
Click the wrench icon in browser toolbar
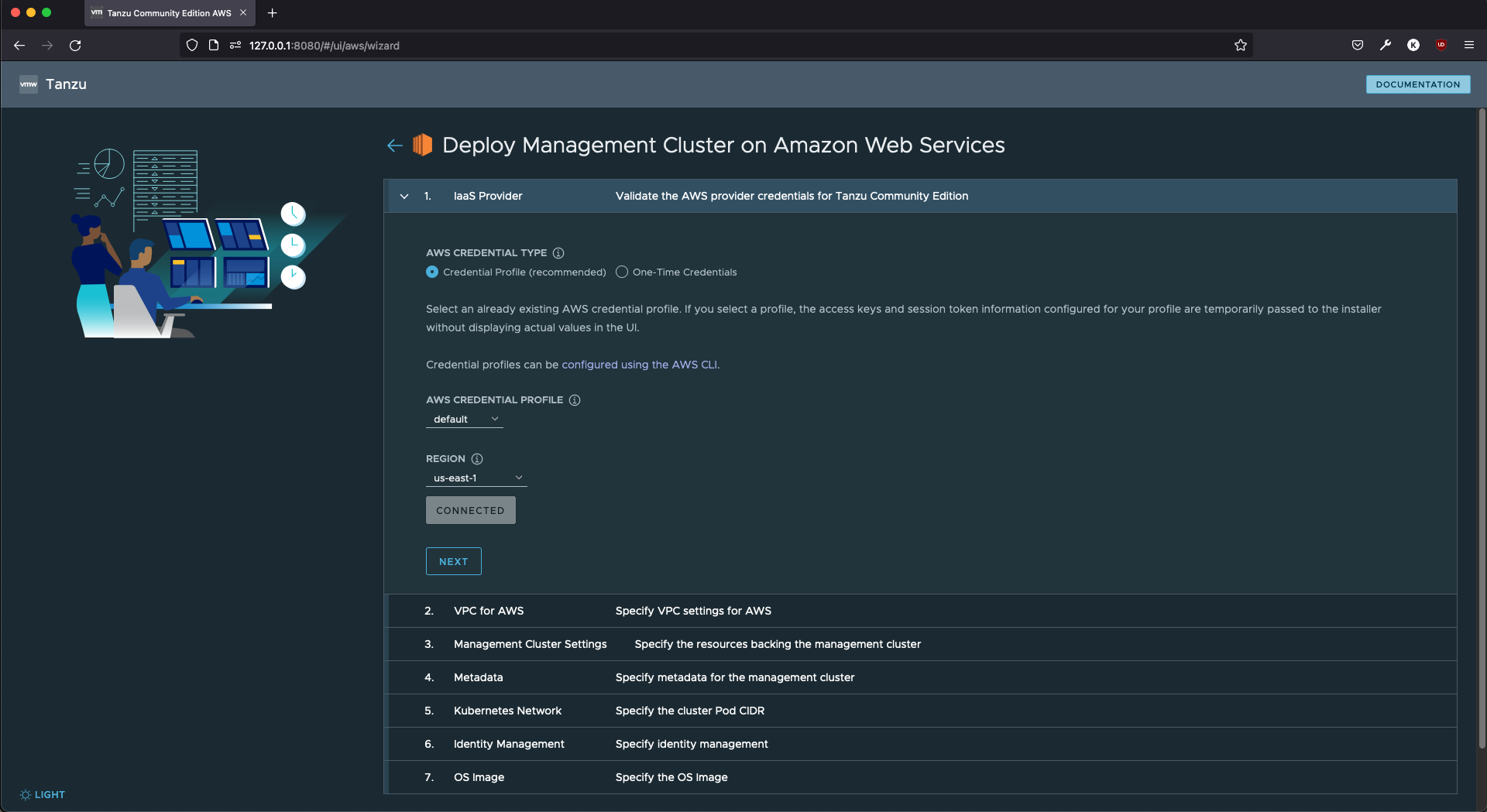pos(1386,46)
